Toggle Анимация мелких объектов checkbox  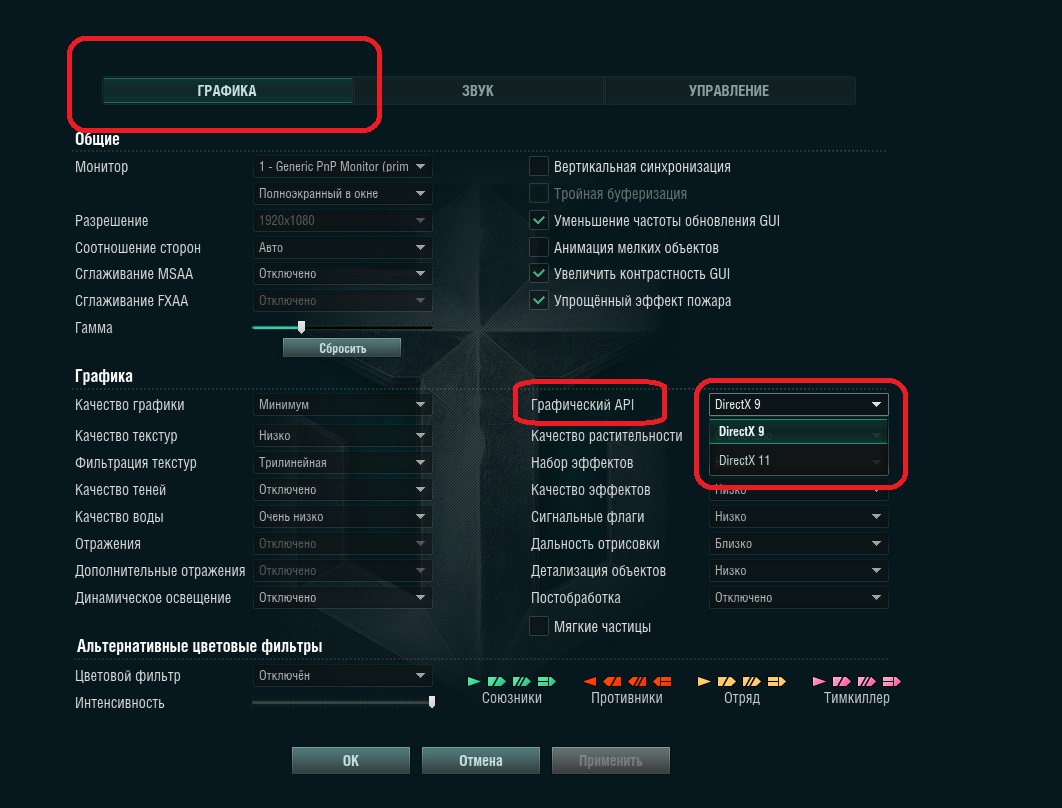[538, 247]
